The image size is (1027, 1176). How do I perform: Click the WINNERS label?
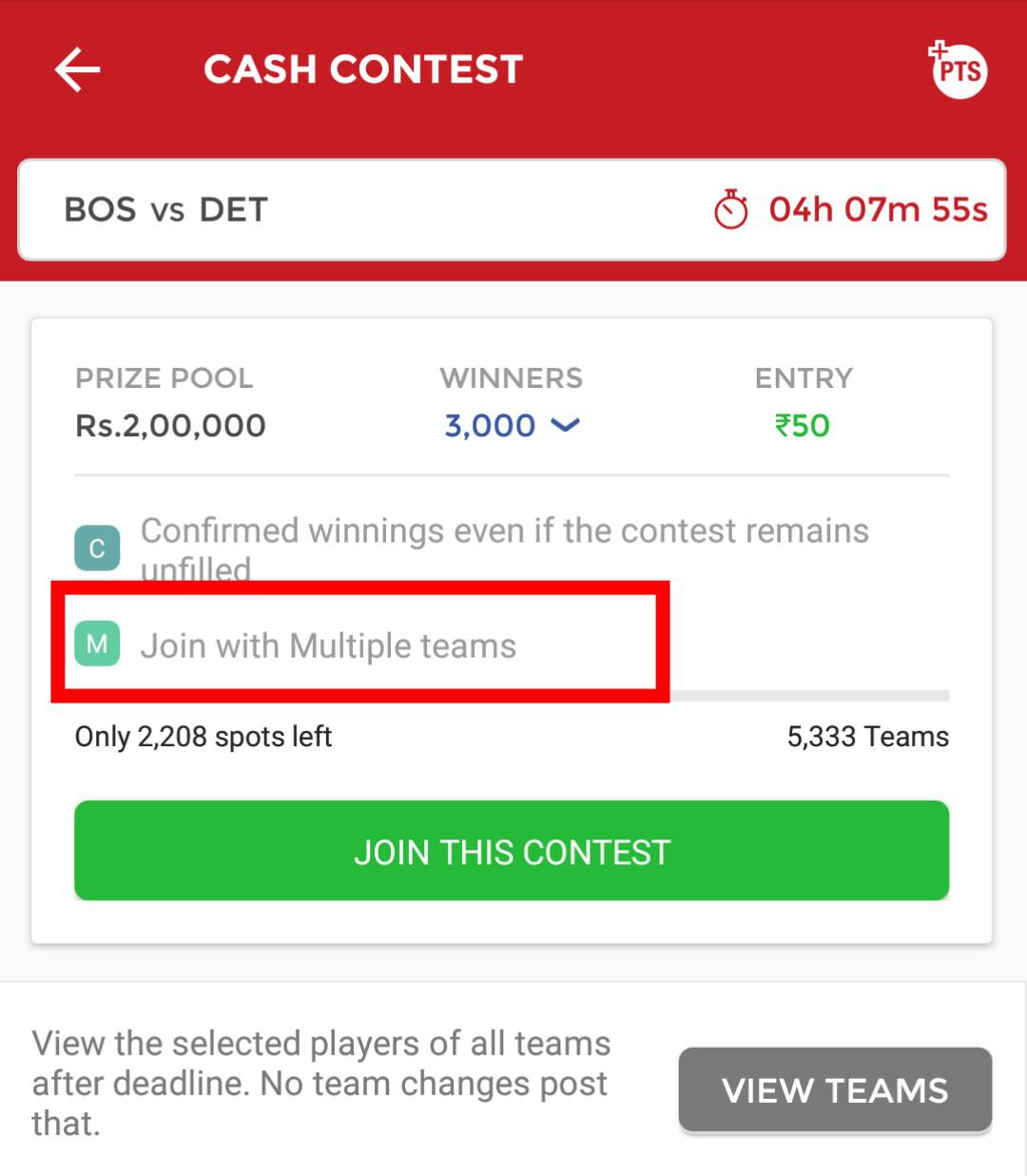[512, 377]
